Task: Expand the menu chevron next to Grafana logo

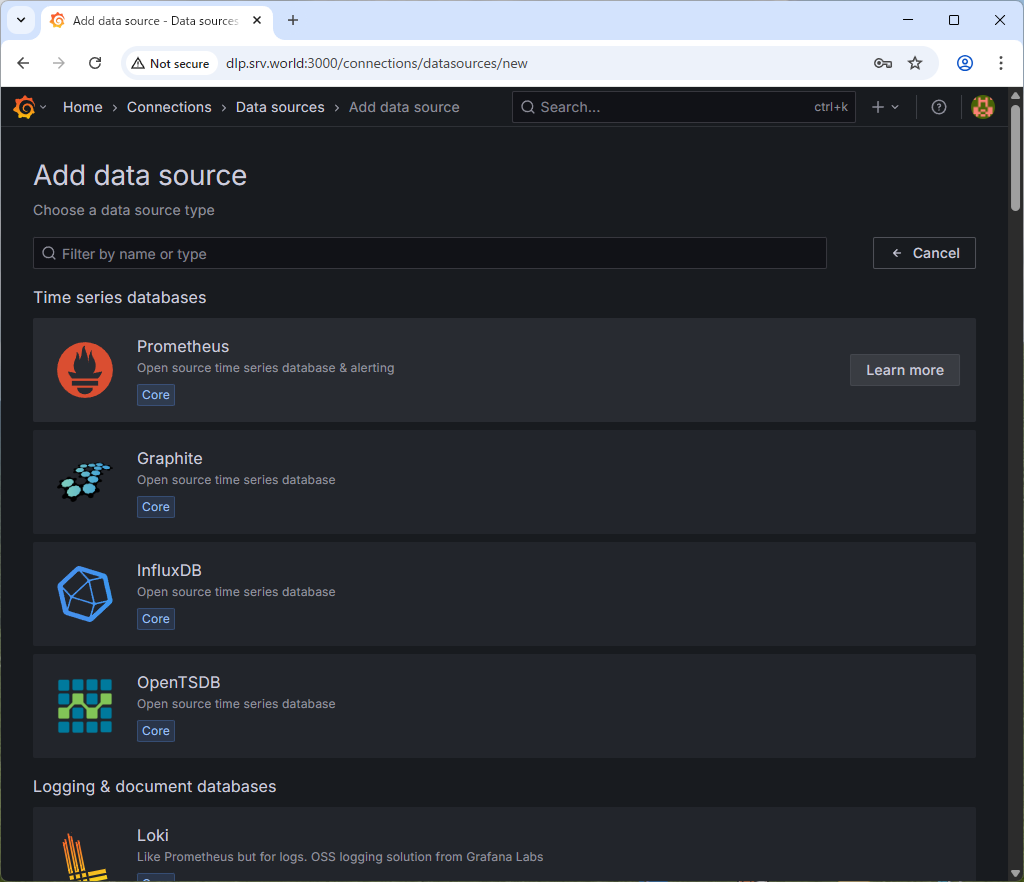Action: (x=43, y=107)
